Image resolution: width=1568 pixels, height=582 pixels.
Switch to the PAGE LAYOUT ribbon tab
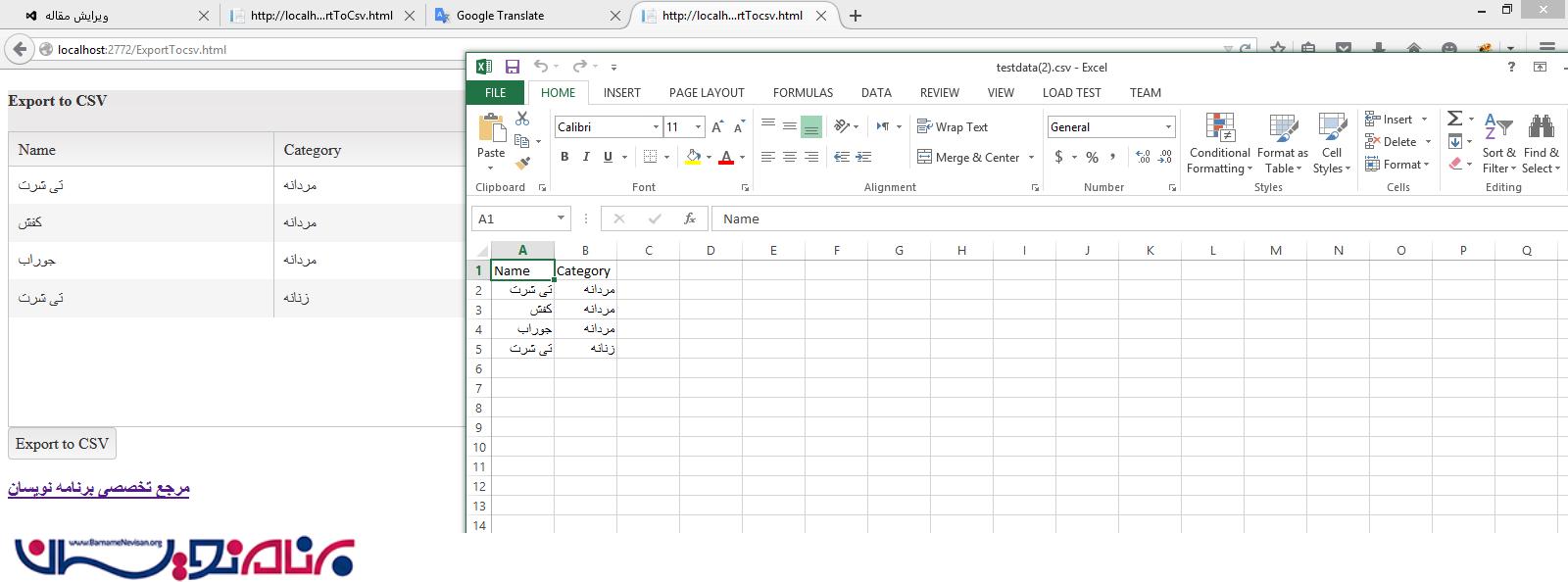point(707,92)
